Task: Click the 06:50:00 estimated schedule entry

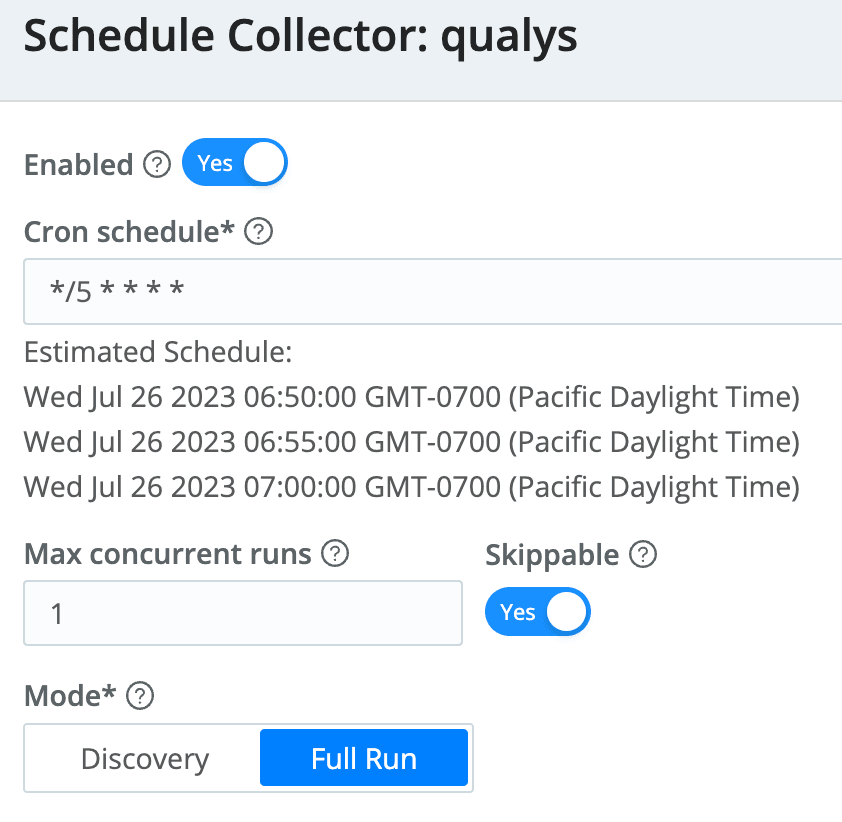Action: [x=411, y=398]
